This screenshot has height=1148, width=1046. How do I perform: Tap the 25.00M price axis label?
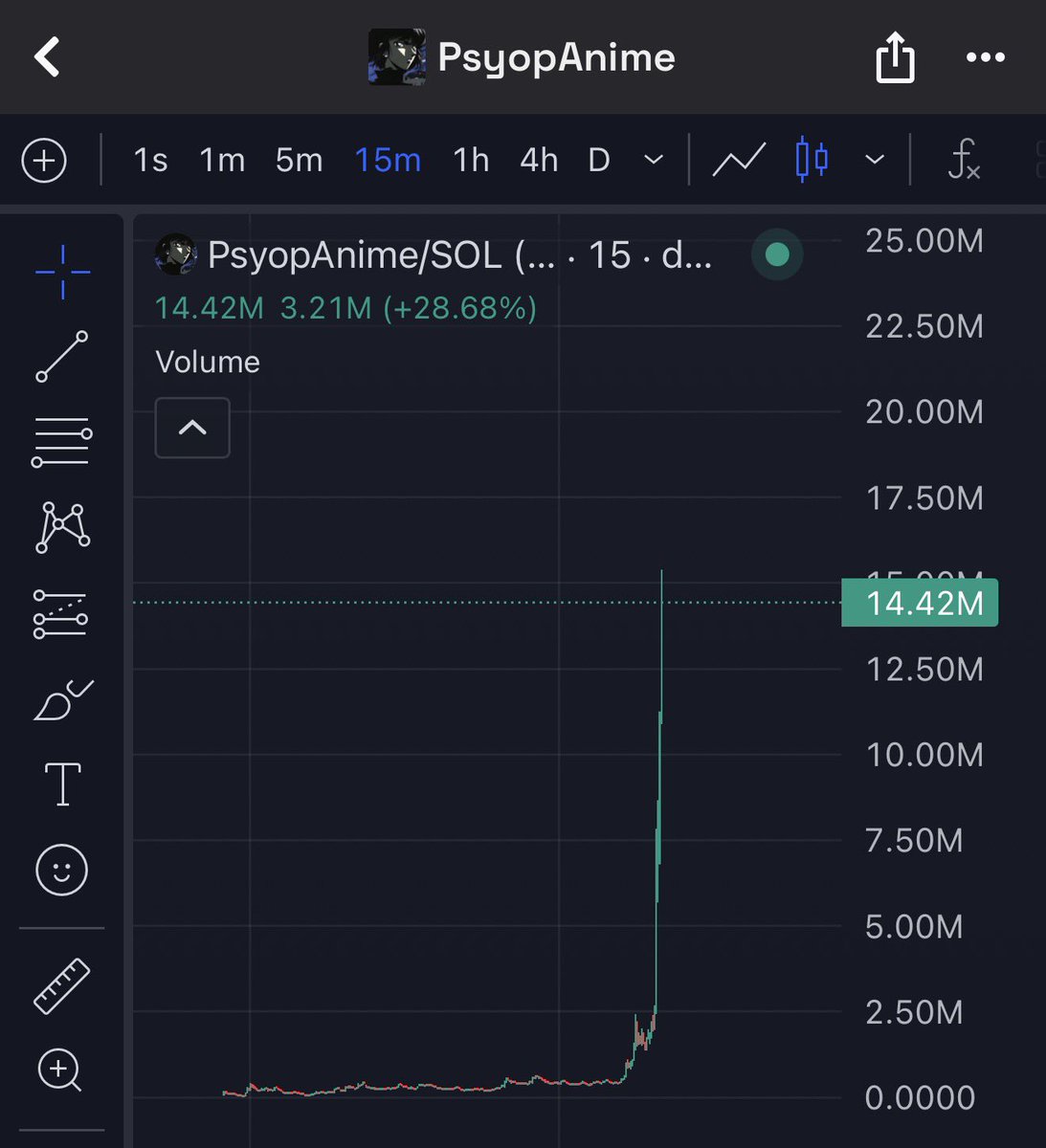(924, 240)
